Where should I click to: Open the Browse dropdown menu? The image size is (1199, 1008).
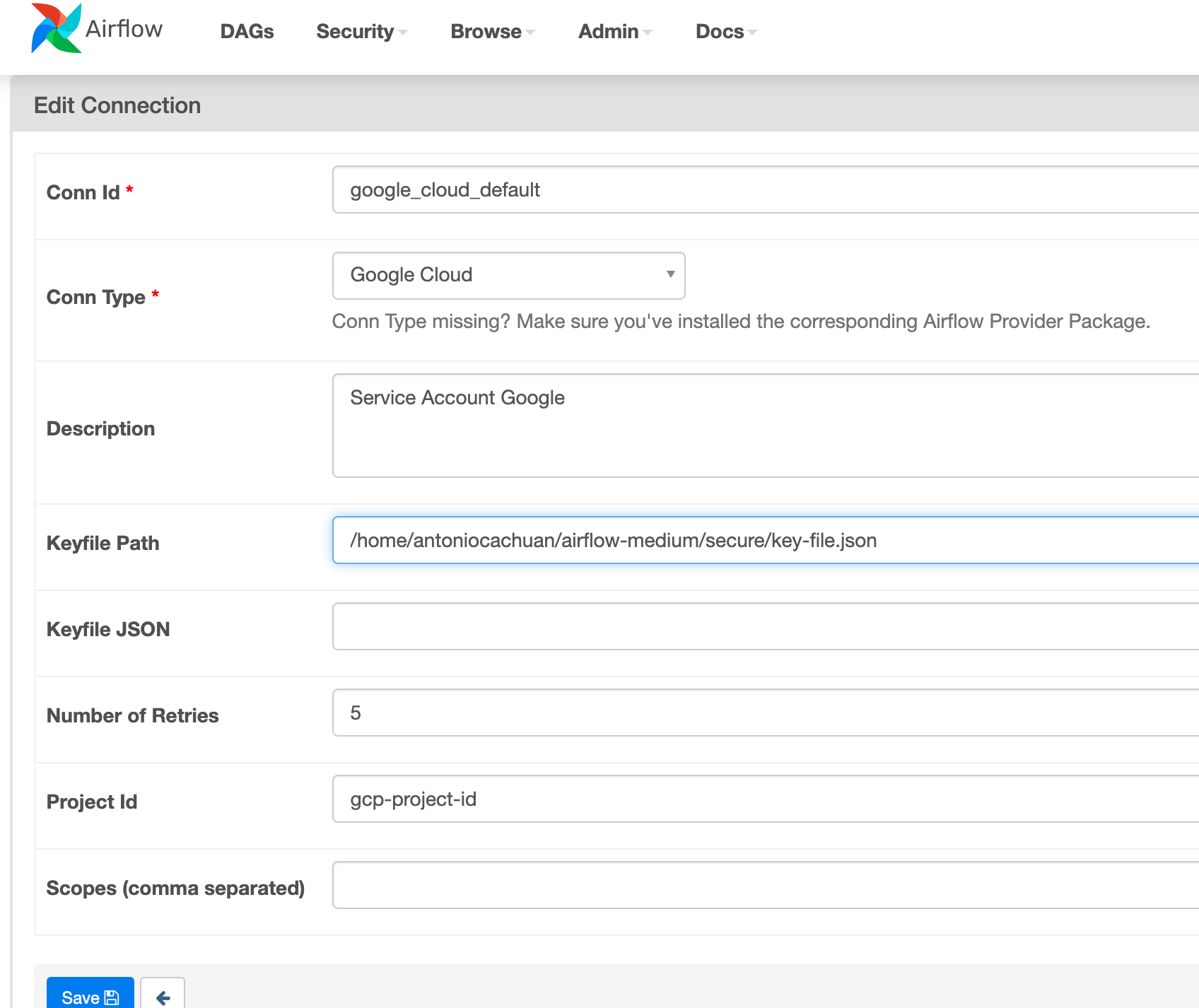(493, 32)
